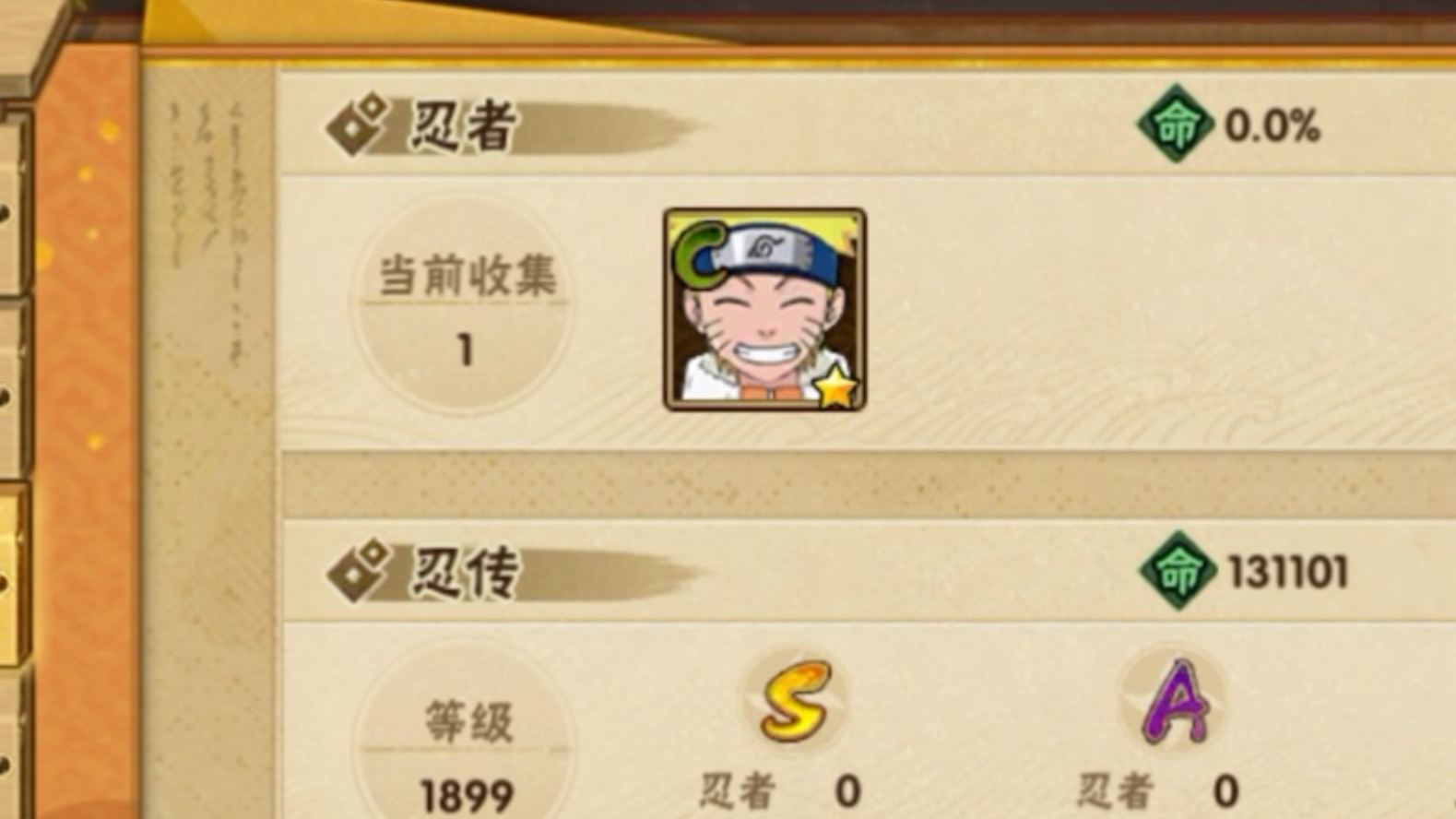This screenshot has height=819, width=1456.
Task: Click the dotted divider band between sections
Action: 869,485
